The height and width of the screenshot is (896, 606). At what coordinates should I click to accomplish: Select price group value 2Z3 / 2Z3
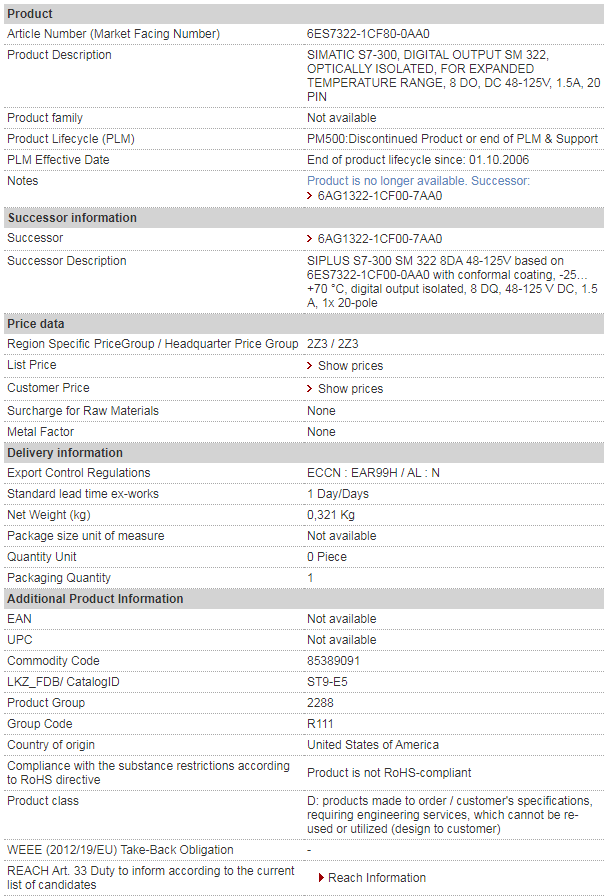click(x=333, y=343)
